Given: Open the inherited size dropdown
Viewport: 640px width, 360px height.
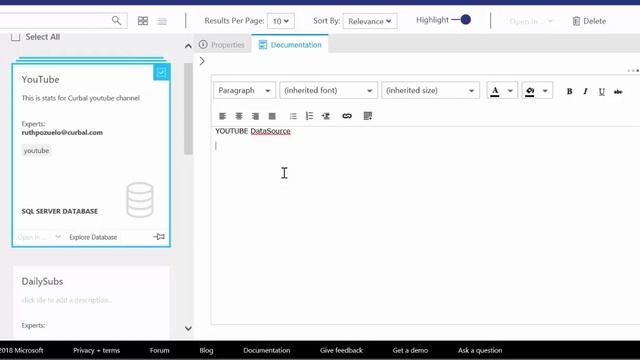Looking at the screenshot, I should [x=430, y=91].
